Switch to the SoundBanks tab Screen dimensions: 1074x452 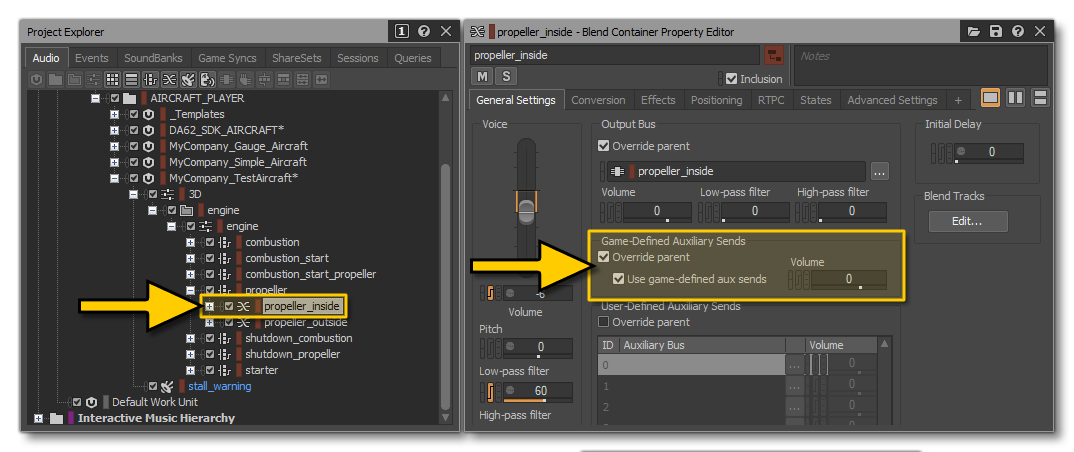point(154,58)
